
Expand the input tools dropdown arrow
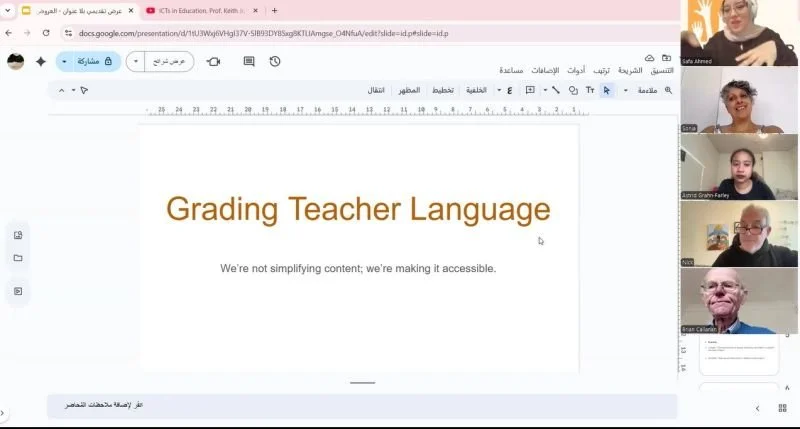[499, 90]
